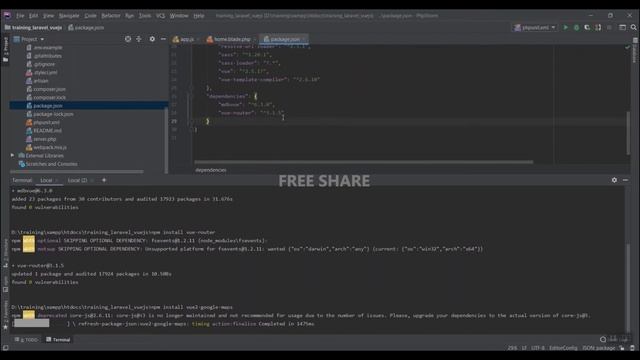The height and width of the screenshot is (360, 640).
Task: Click the Run with Coverage icon
Action: [587, 27]
